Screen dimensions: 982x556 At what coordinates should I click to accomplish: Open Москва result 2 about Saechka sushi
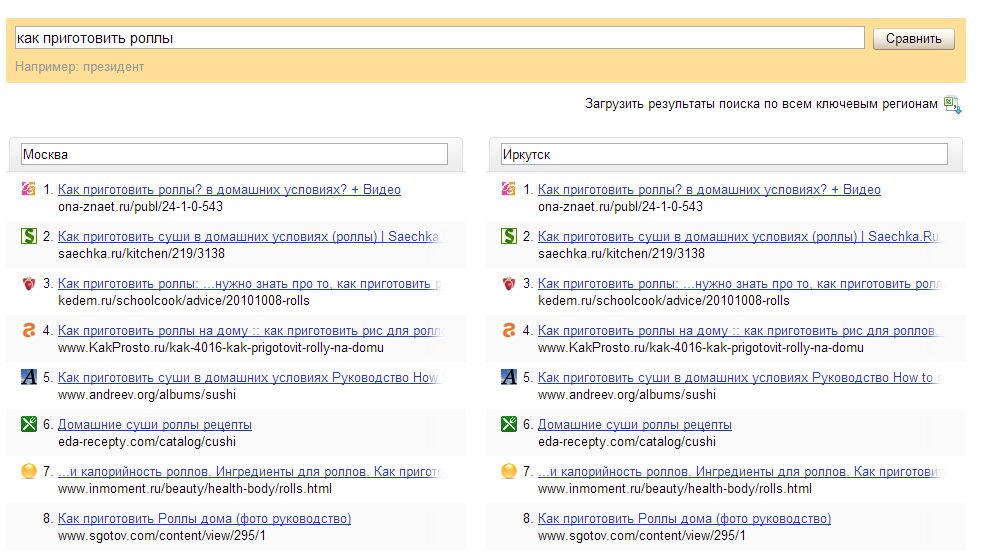250,236
